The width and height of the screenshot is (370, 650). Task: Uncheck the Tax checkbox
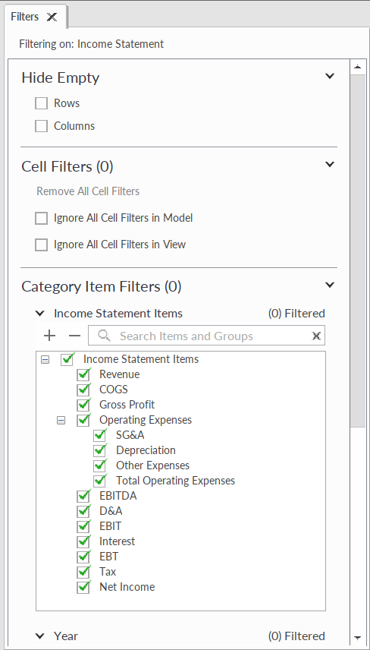[83, 572]
